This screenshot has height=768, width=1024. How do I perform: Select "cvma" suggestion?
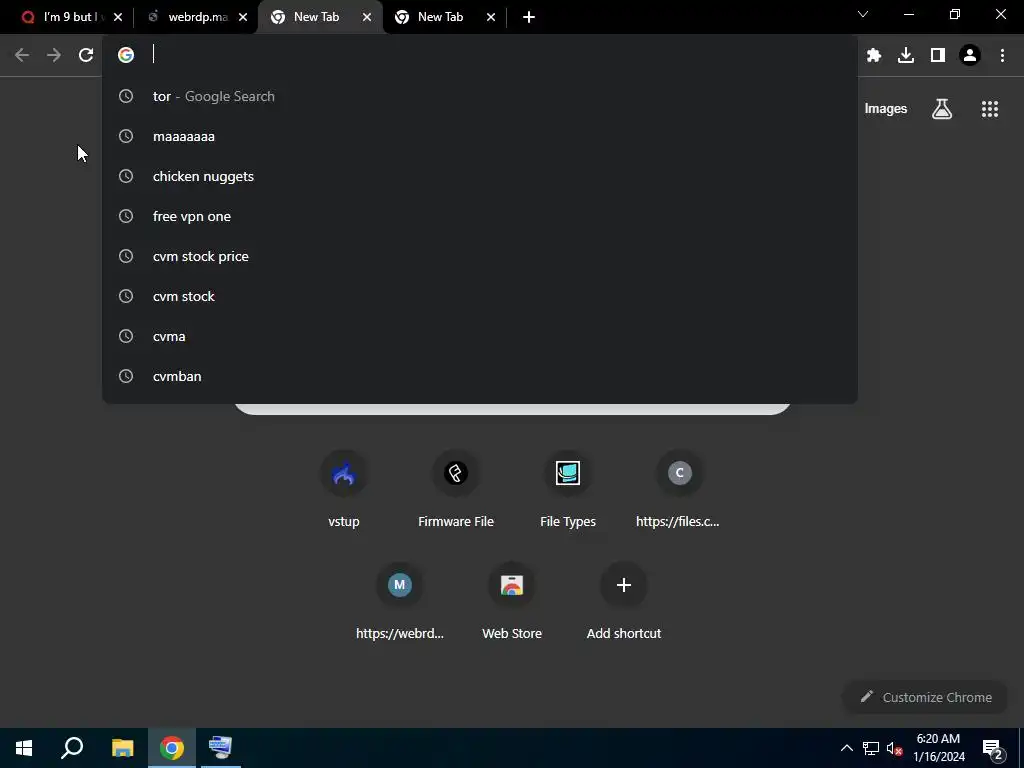point(480,336)
